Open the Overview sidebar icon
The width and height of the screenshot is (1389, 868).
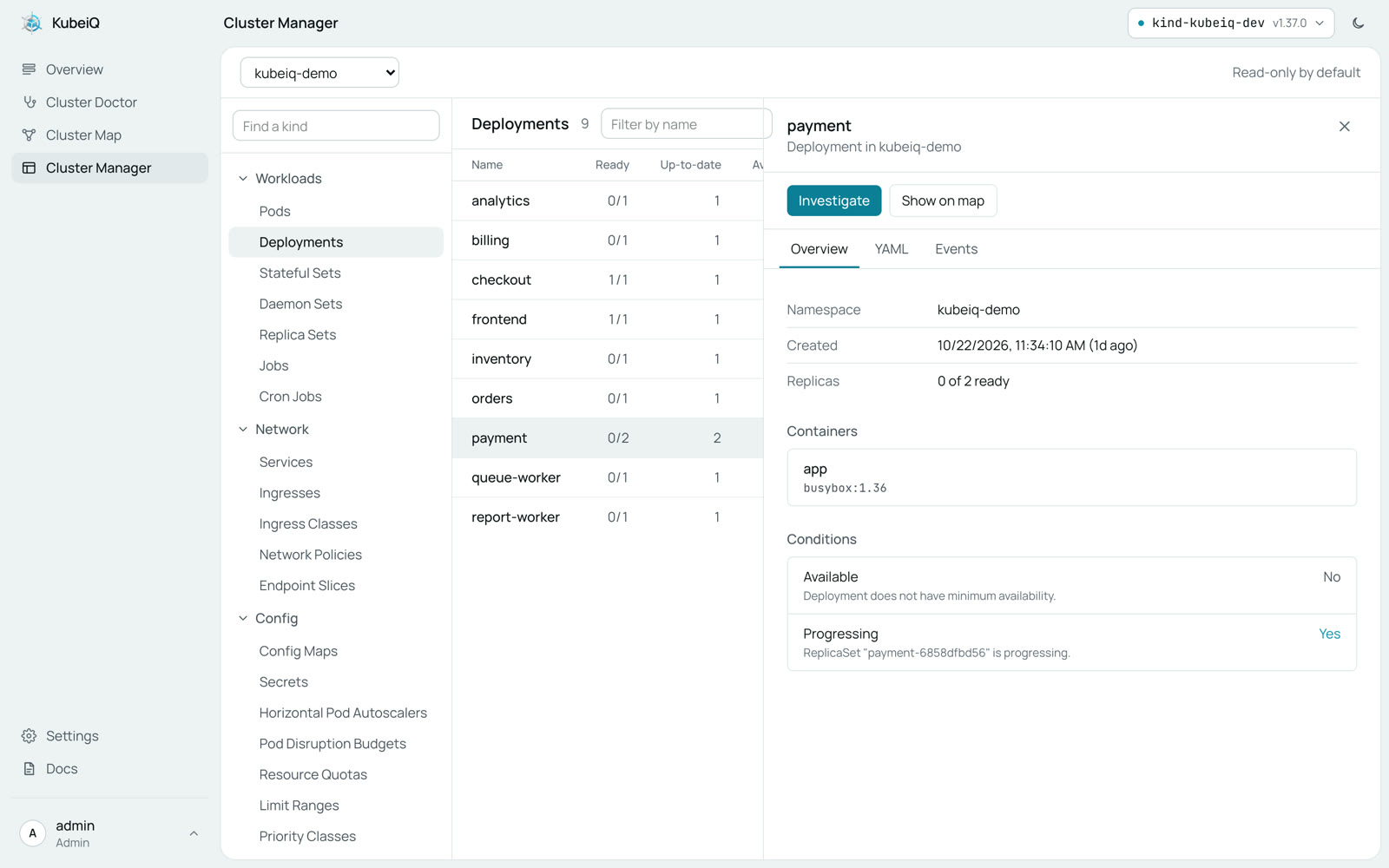(x=30, y=69)
